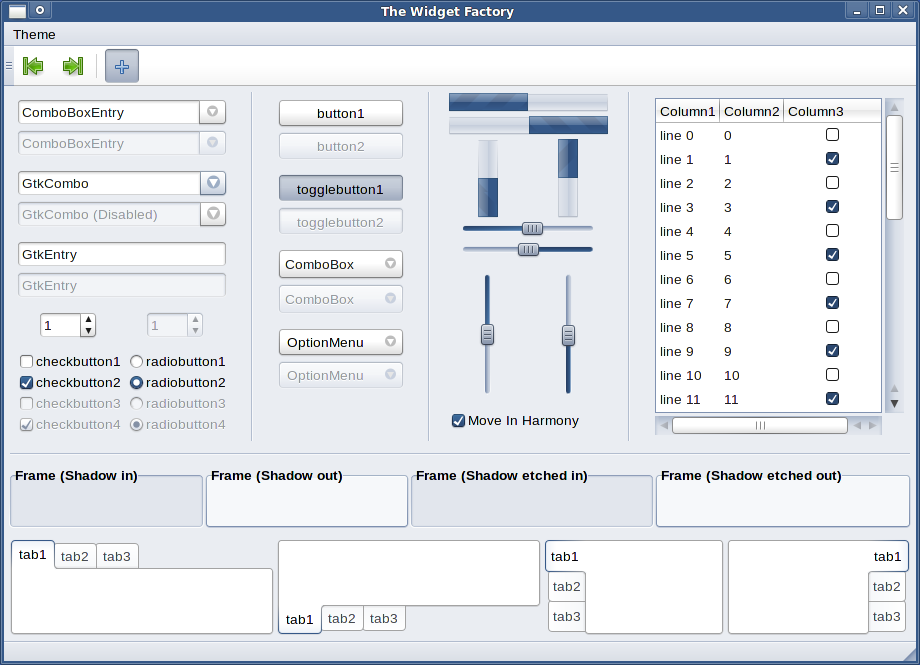Switch to tab2 in top-tabbed notebook
The height and width of the screenshot is (665, 920).
[x=75, y=557]
